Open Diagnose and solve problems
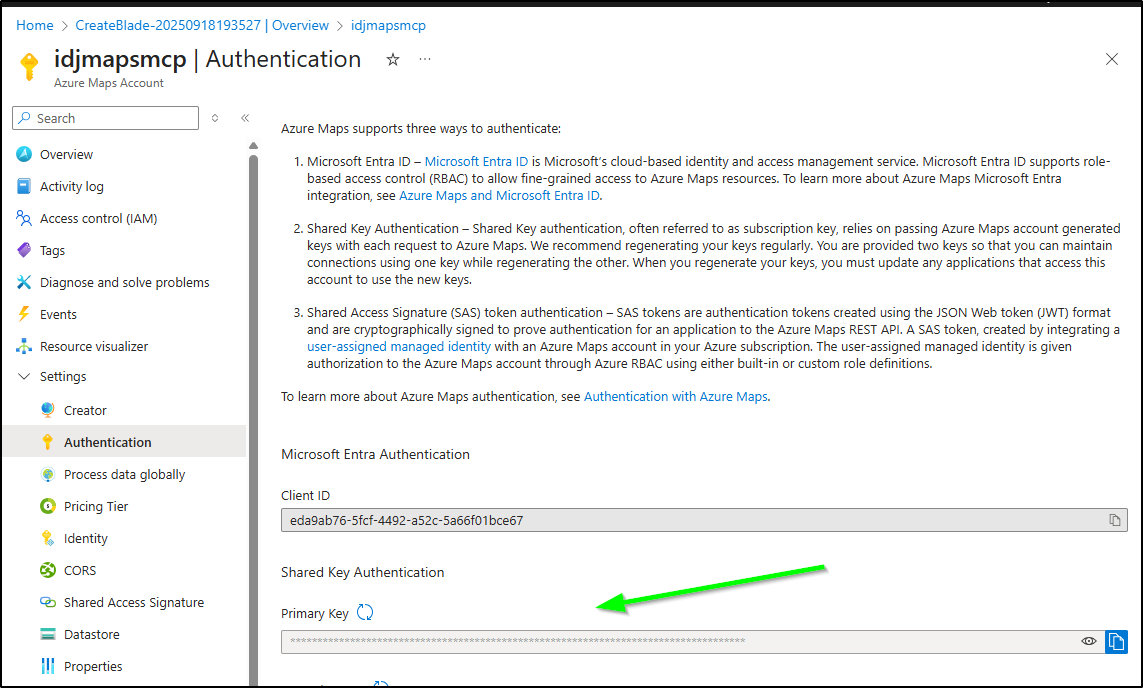The image size is (1143, 688). point(124,282)
